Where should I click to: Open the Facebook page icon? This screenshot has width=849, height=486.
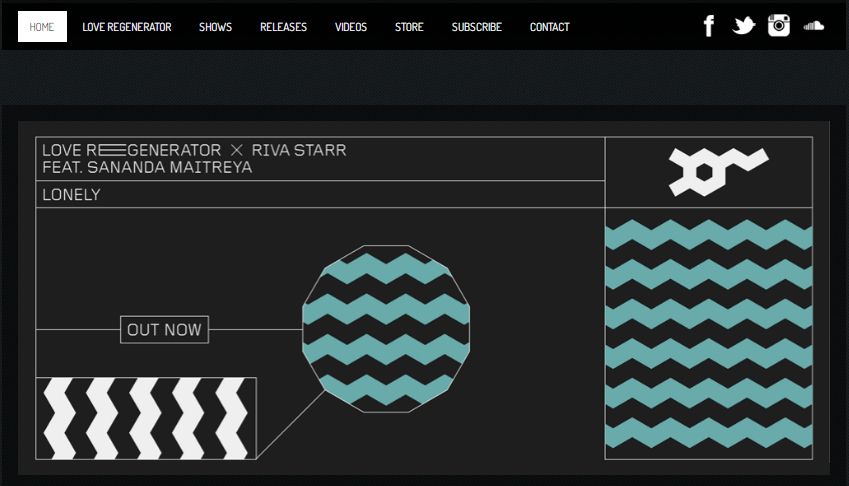coord(709,25)
